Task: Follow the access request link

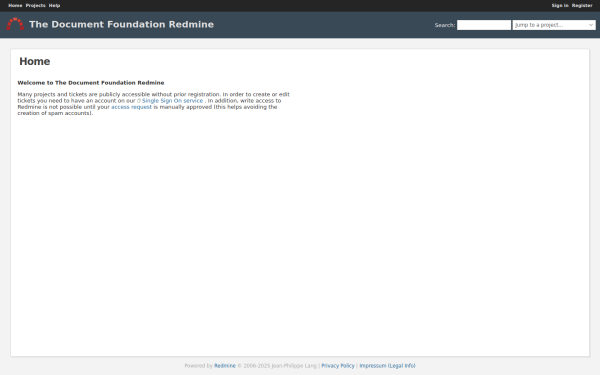Action: (132, 107)
